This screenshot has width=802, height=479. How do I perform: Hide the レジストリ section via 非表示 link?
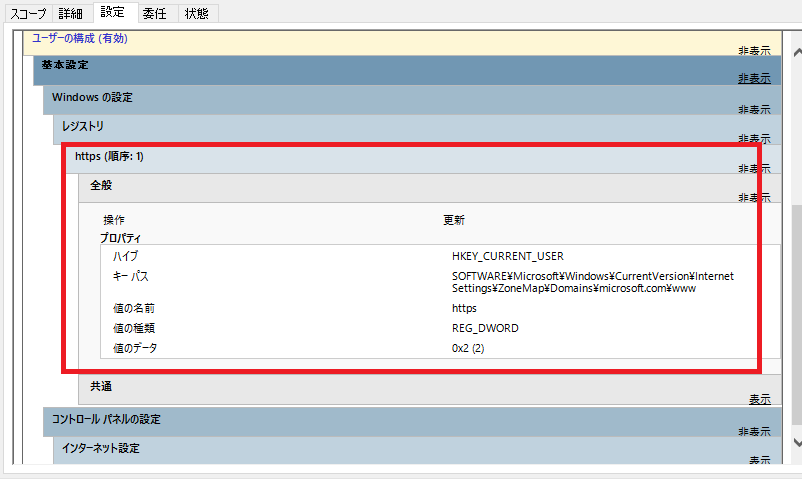(754, 139)
